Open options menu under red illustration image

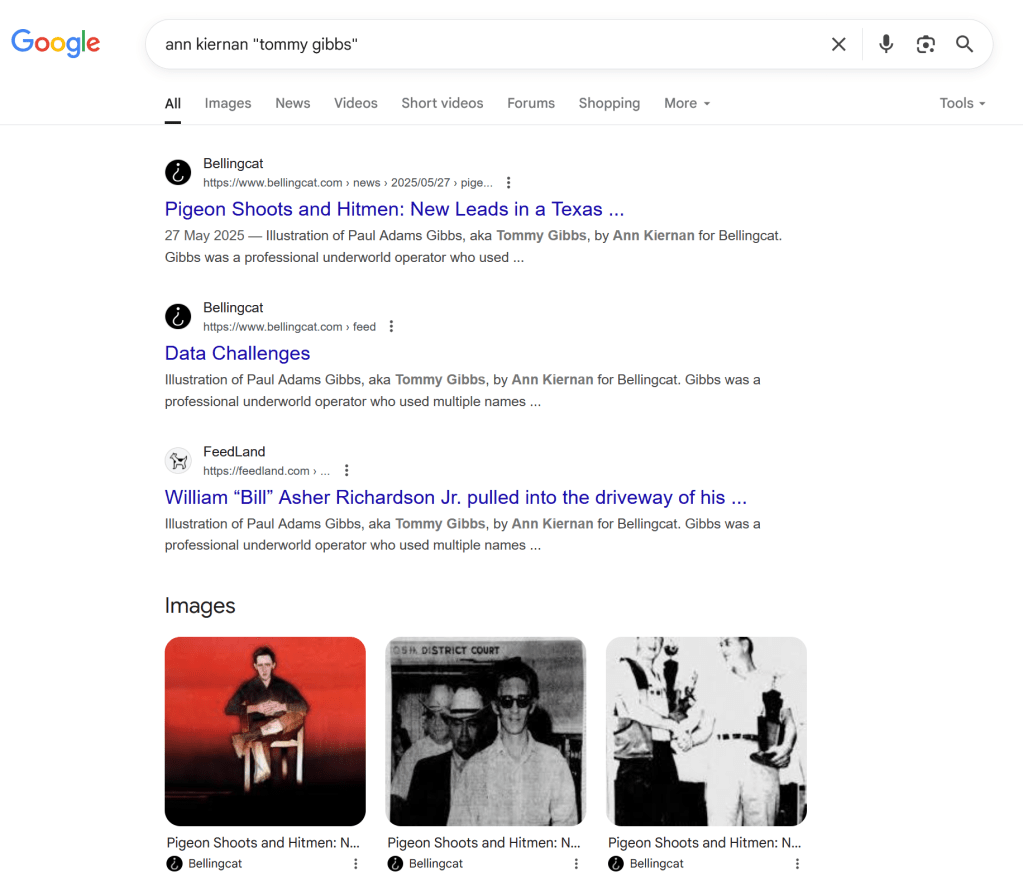pyautogui.click(x=355, y=864)
